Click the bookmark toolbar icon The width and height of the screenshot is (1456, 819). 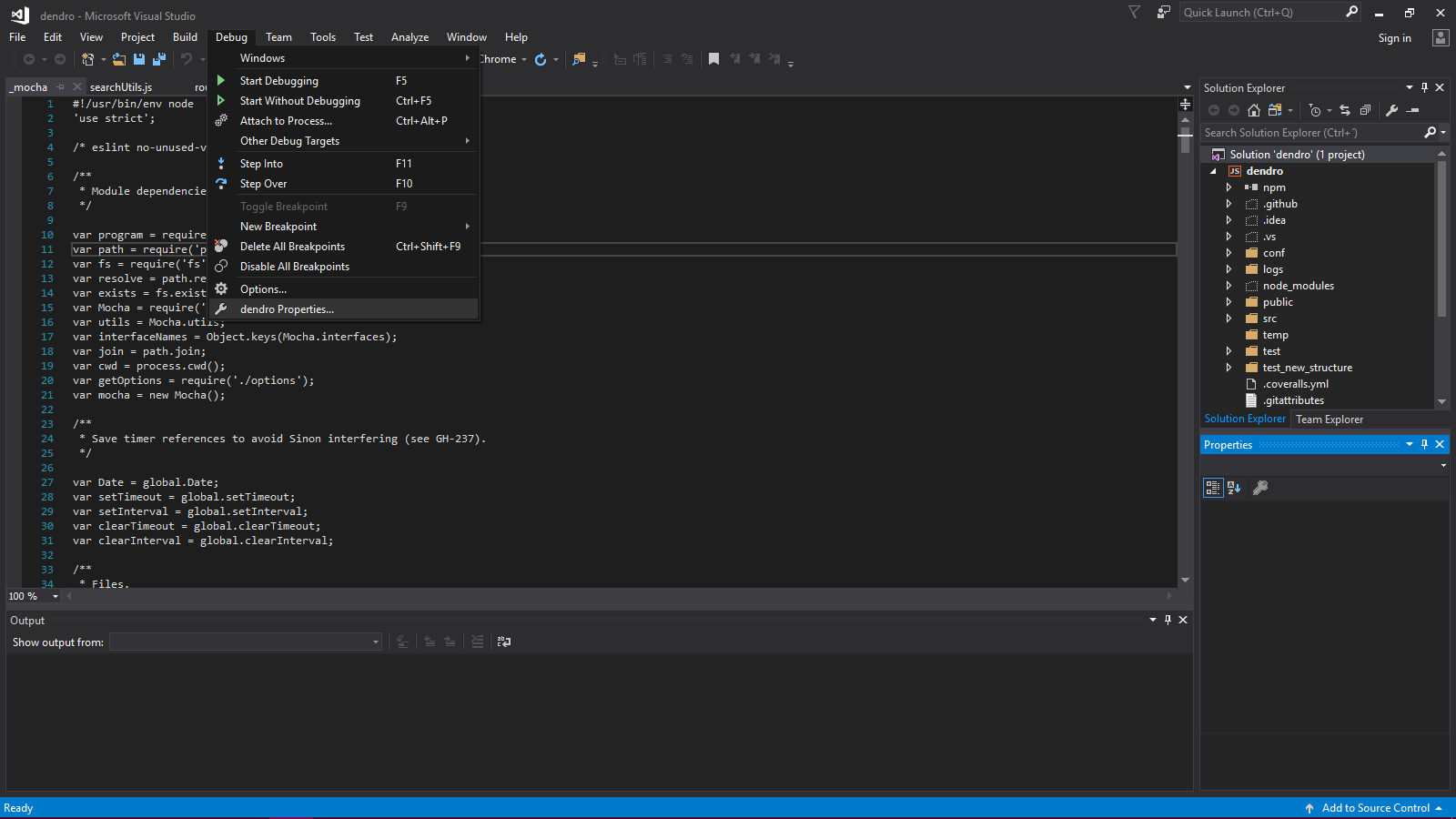[x=714, y=59]
